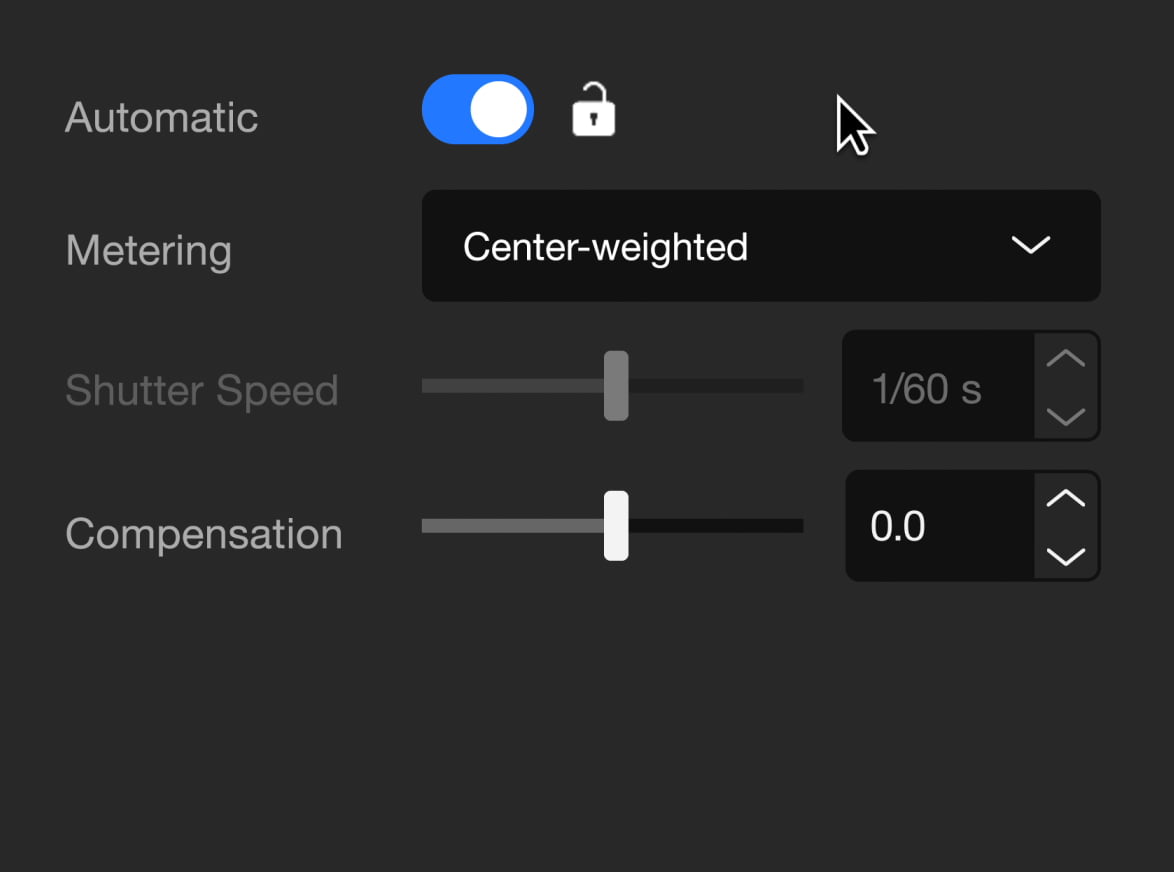
Task: Click Compensation track right of handle
Action: pos(716,525)
